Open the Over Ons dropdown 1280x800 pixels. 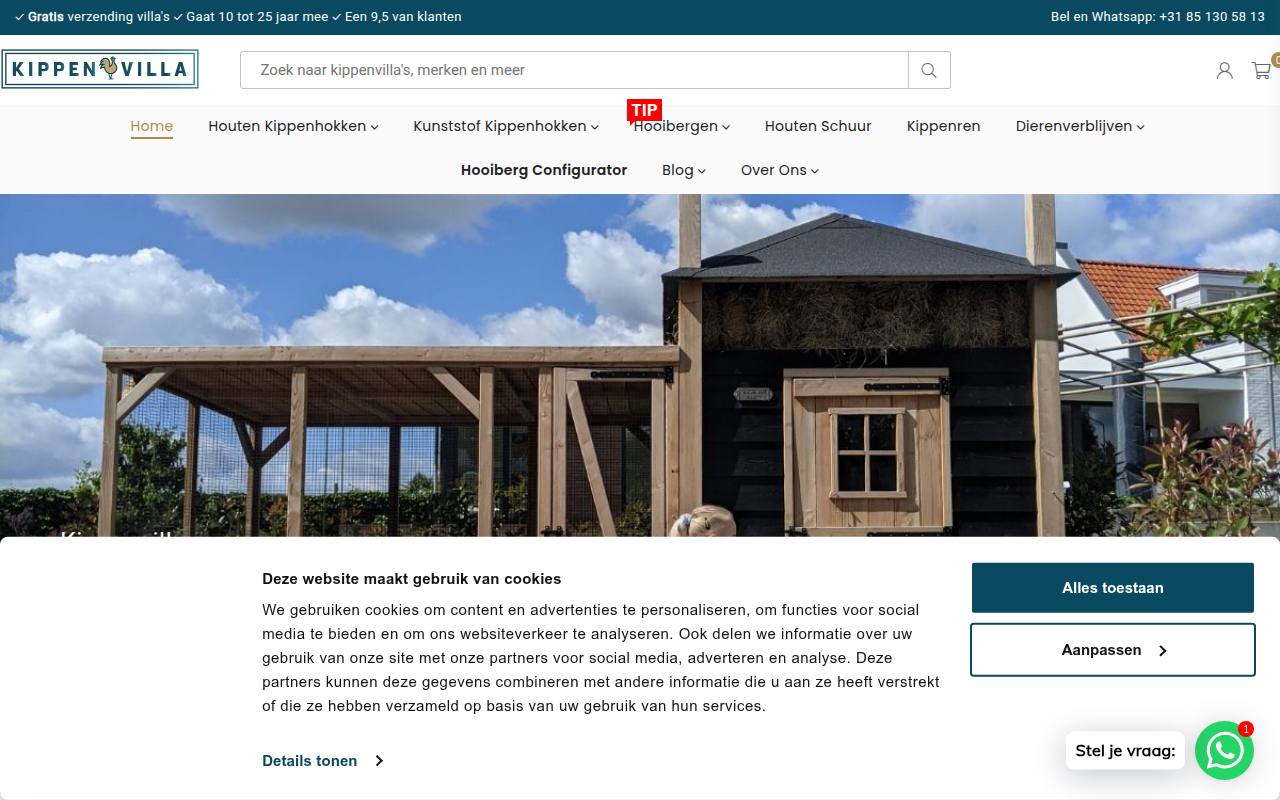[780, 170]
